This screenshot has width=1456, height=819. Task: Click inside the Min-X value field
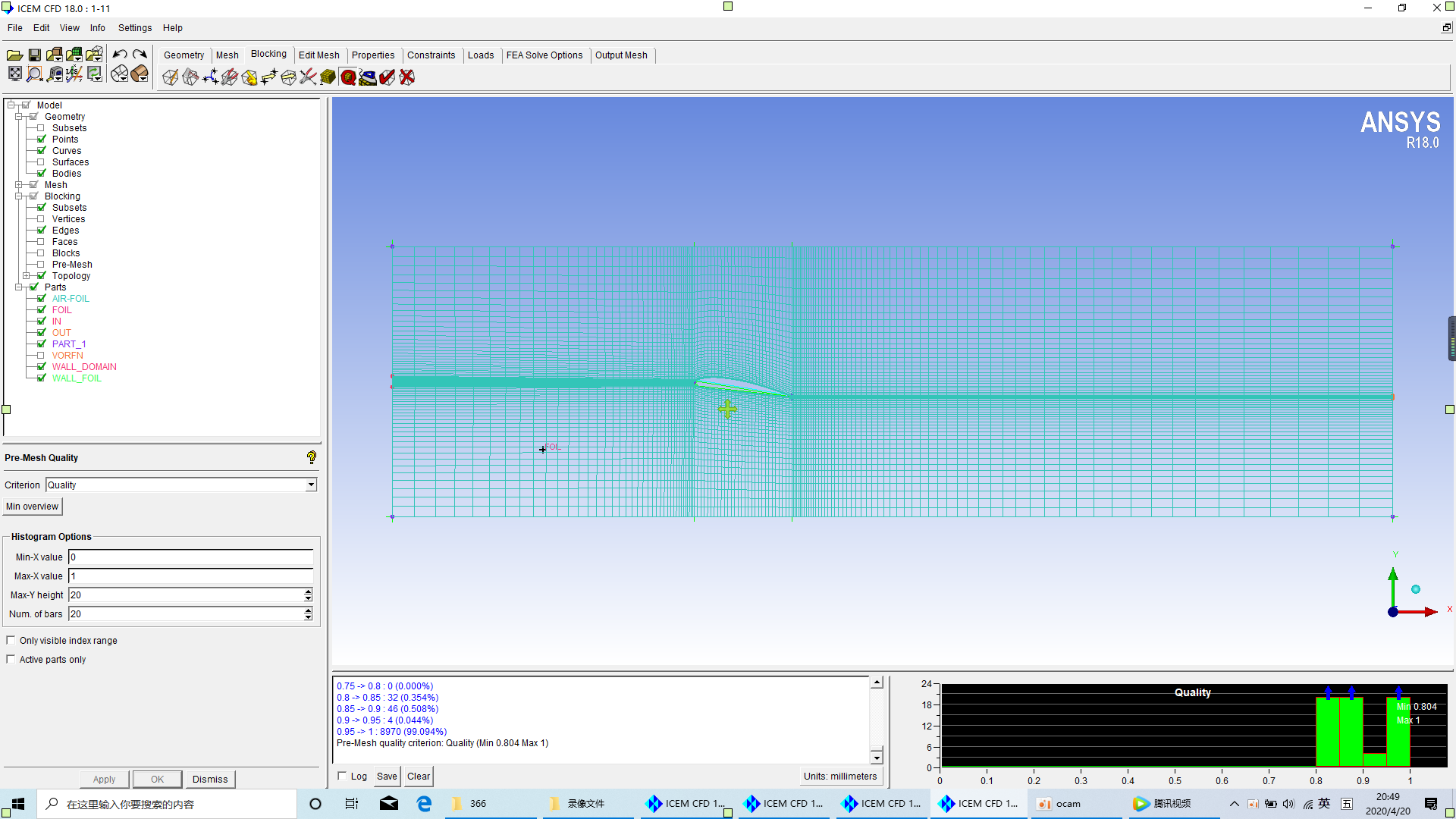point(190,557)
